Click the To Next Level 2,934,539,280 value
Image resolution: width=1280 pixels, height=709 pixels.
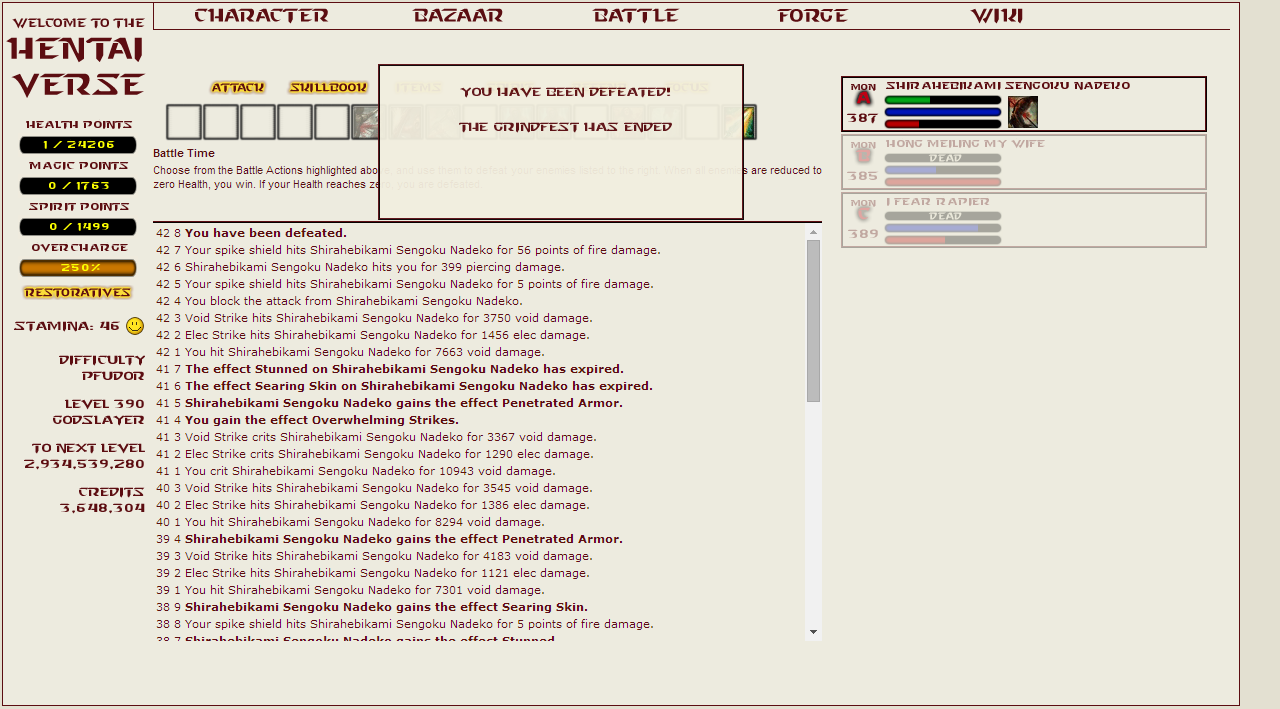coord(85,464)
